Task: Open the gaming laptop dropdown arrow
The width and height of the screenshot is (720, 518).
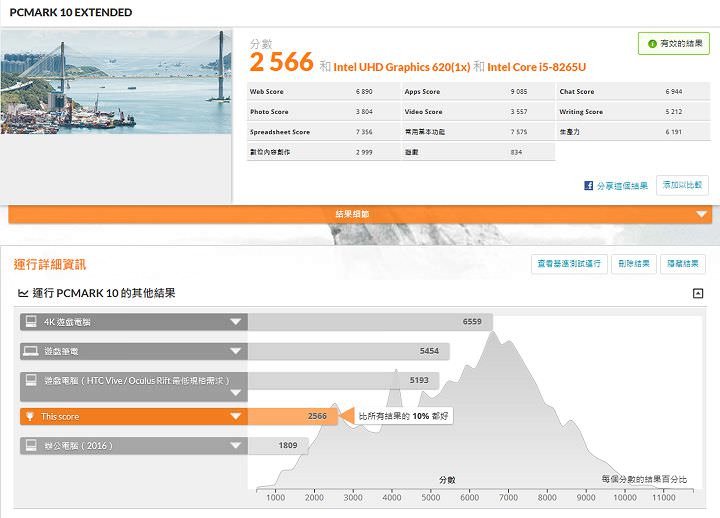Action: (x=236, y=352)
